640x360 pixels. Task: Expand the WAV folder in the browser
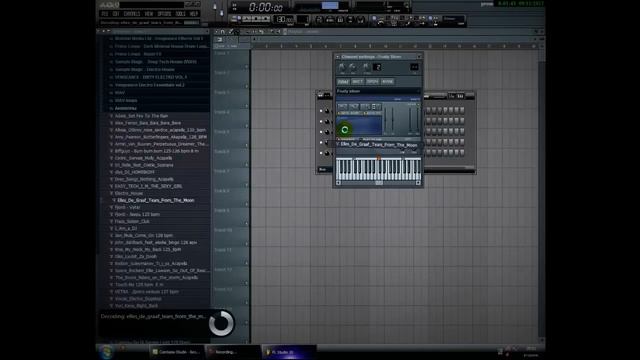pos(120,93)
